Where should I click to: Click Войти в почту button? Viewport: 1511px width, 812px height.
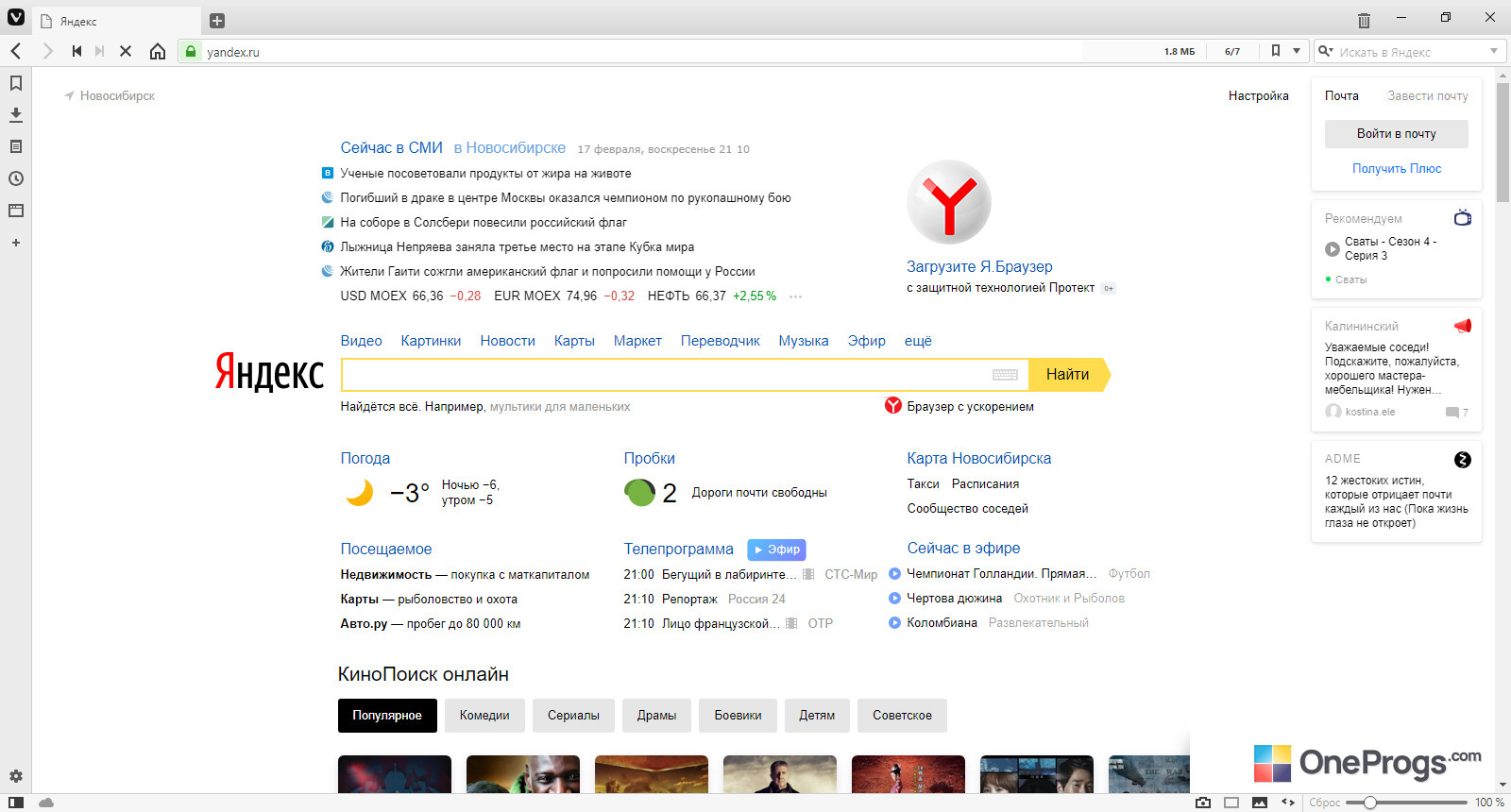pyautogui.click(x=1397, y=134)
